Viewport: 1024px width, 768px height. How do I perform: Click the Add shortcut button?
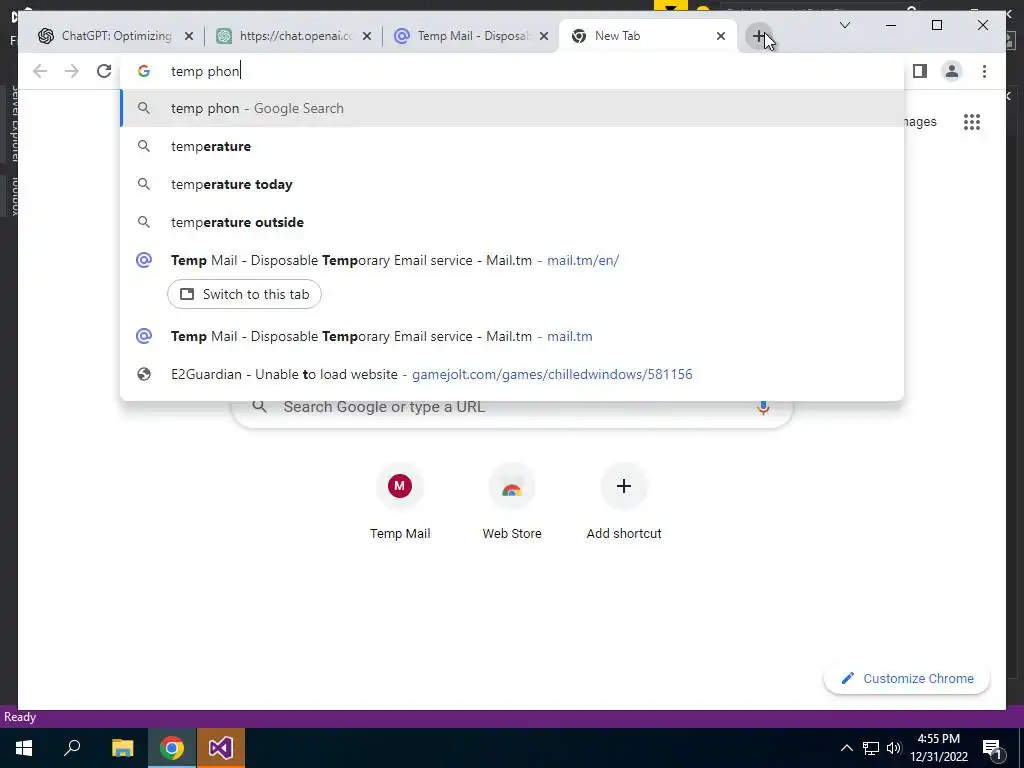pyautogui.click(x=624, y=503)
